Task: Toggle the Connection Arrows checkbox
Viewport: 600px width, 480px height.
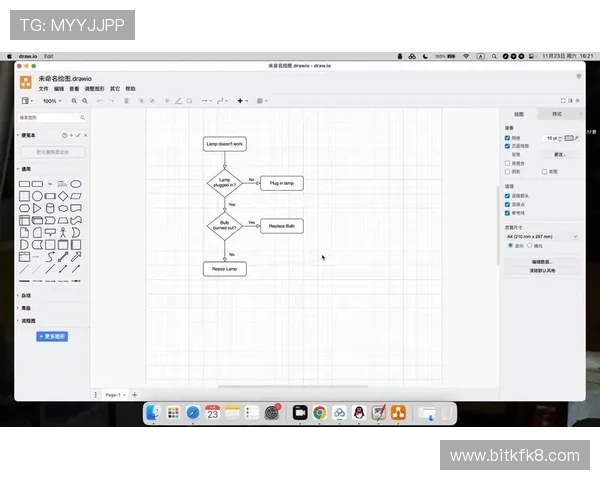Action: coord(507,196)
